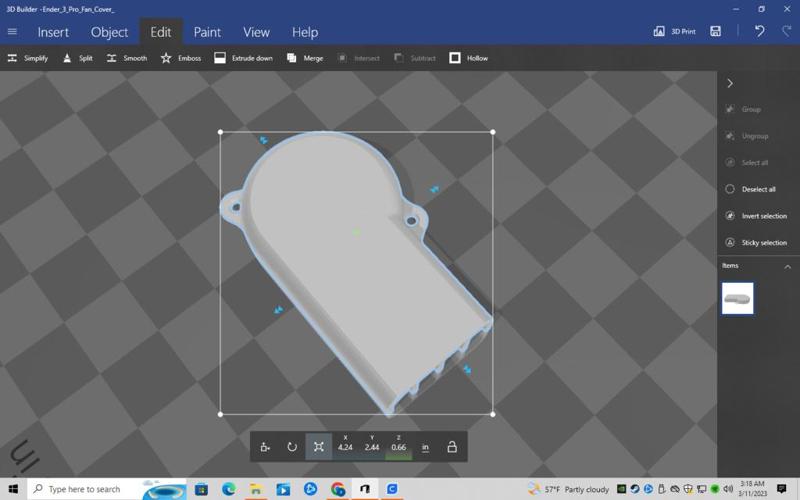This screenshot has width=800, height=500.
Task: Edit the X dimension value 4.24
Action: coord(345,447)
